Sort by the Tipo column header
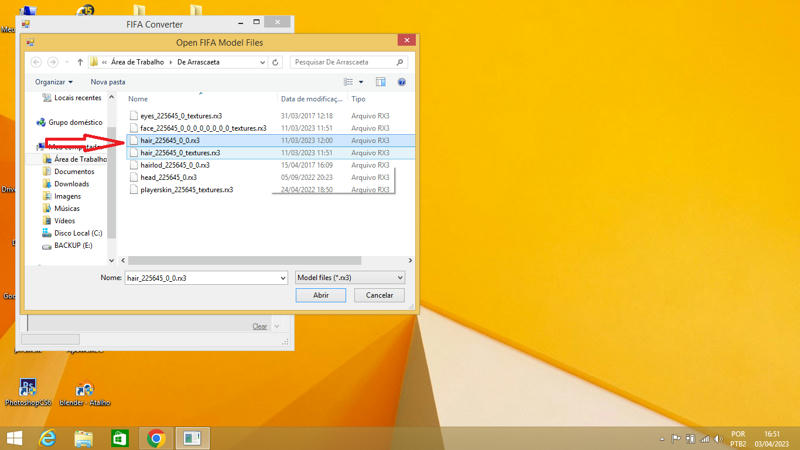Viewport: 800px width, 450px height. pos(358,99)
